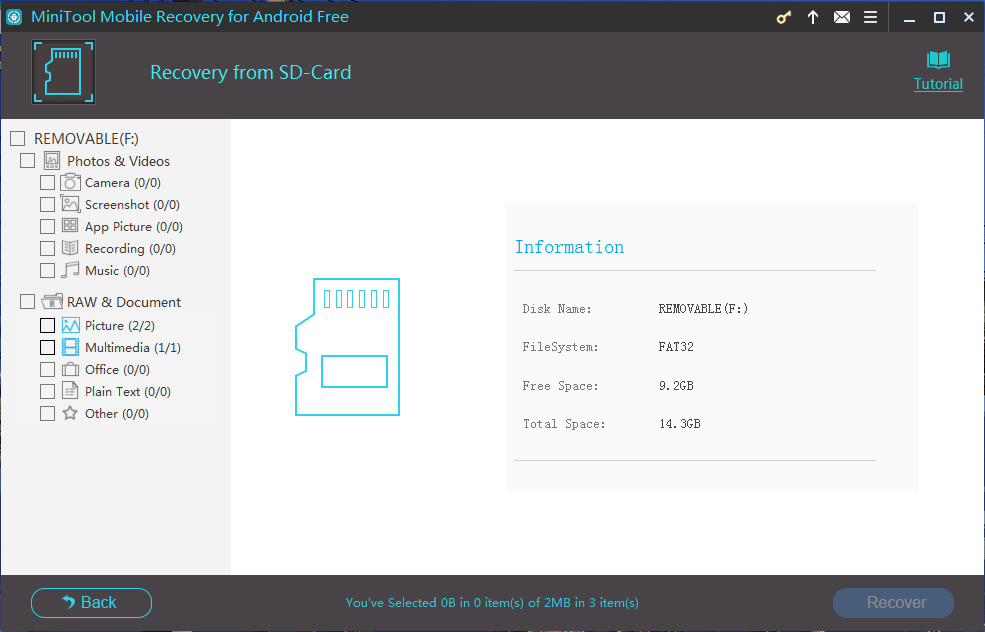Click the large SD card illustration
985x632 pixels.
pyautogui.click(x=347, y=347)
